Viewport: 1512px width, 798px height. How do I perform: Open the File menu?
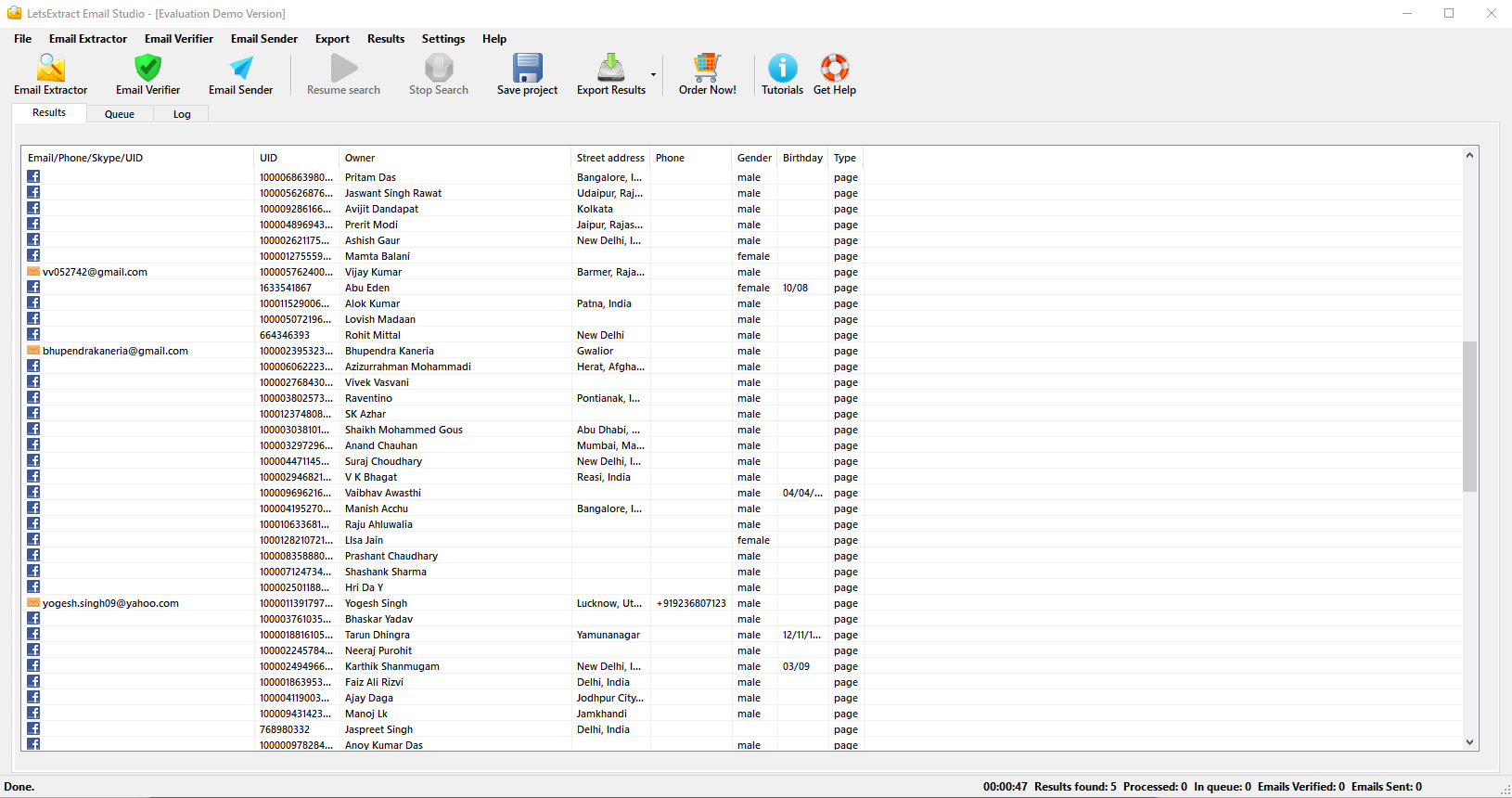point(23,39)
